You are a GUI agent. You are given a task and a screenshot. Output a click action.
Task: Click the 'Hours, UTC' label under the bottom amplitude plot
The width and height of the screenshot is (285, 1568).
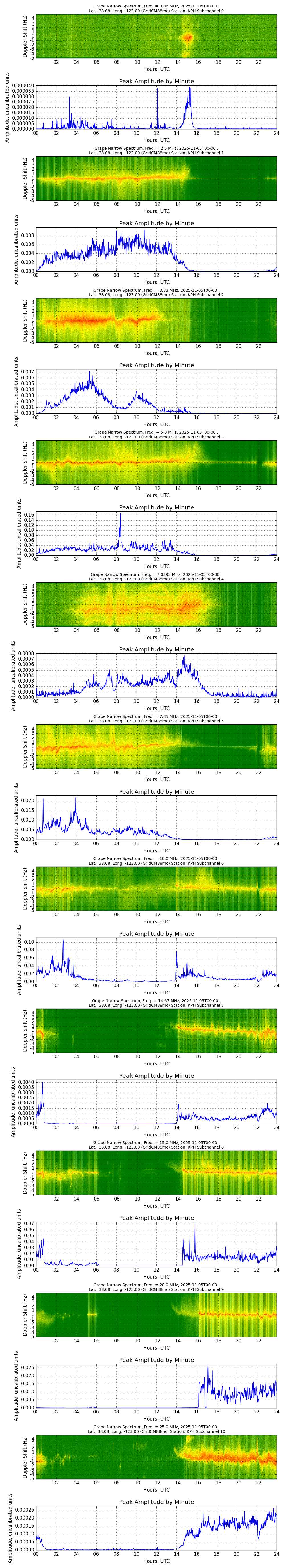pyautogui.click(x=156, y=1561)
